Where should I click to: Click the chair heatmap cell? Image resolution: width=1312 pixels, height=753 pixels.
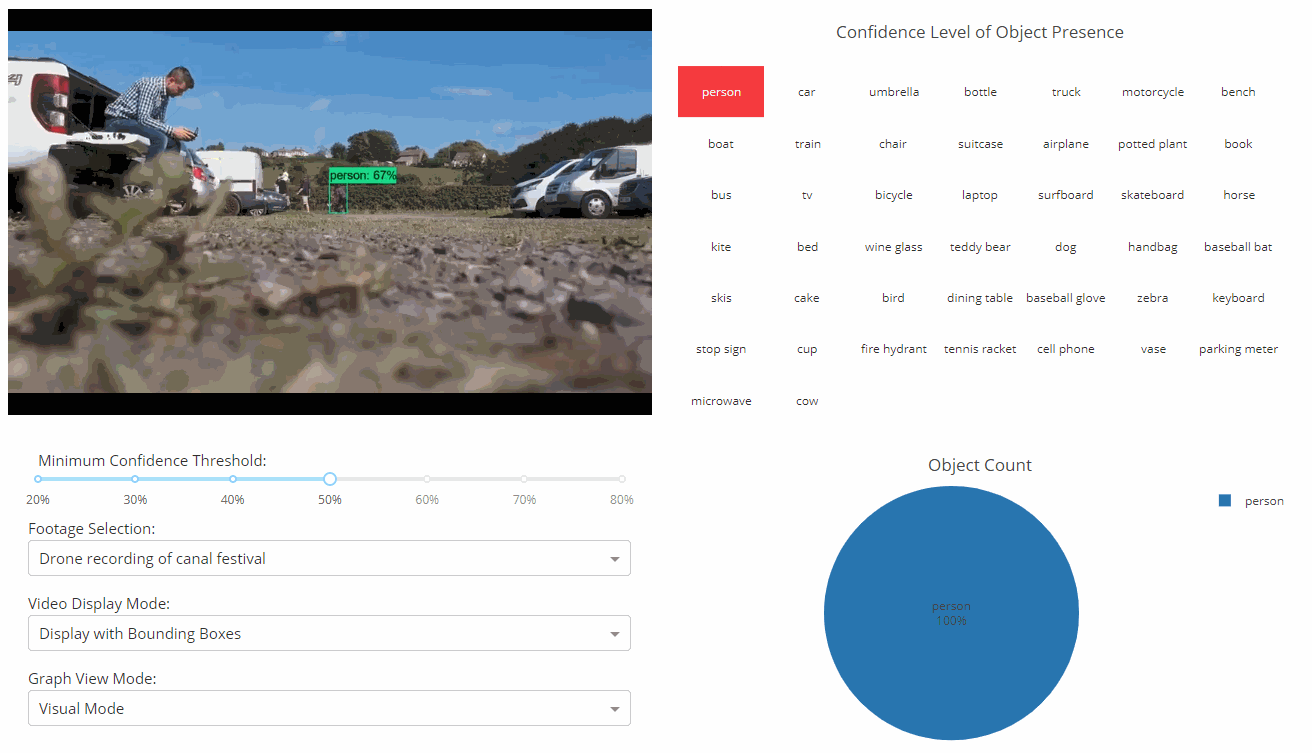click(x=894, y=144)
